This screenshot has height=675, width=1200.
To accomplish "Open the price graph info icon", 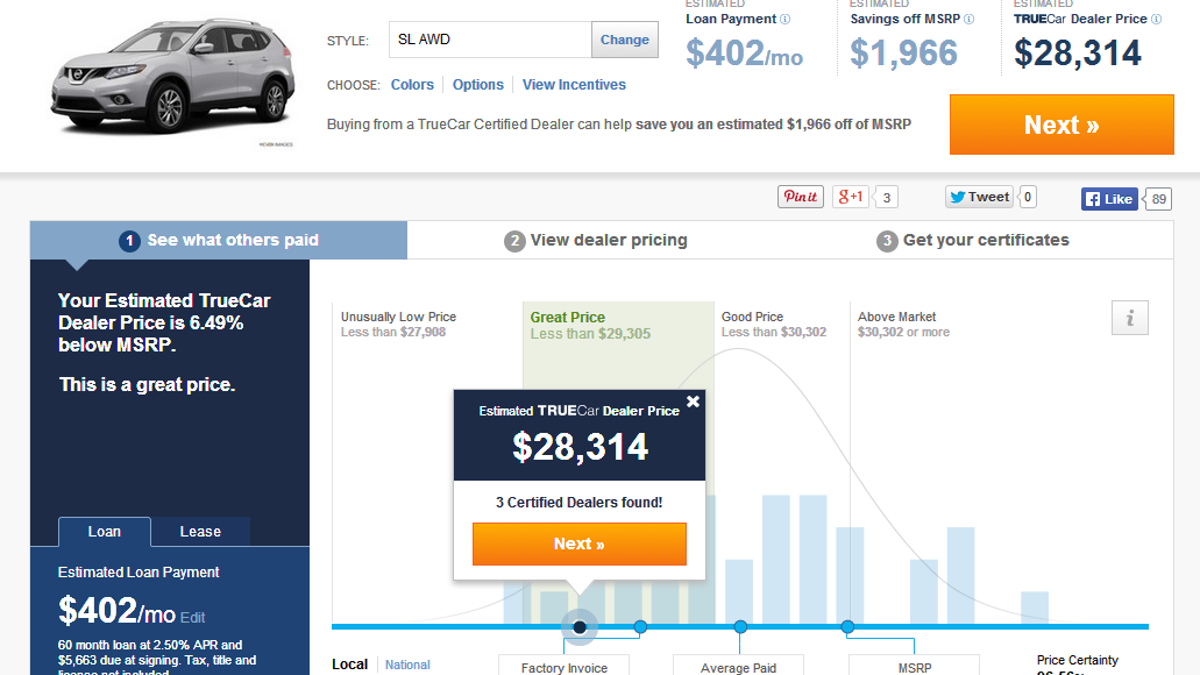I will coord(1130,318).
